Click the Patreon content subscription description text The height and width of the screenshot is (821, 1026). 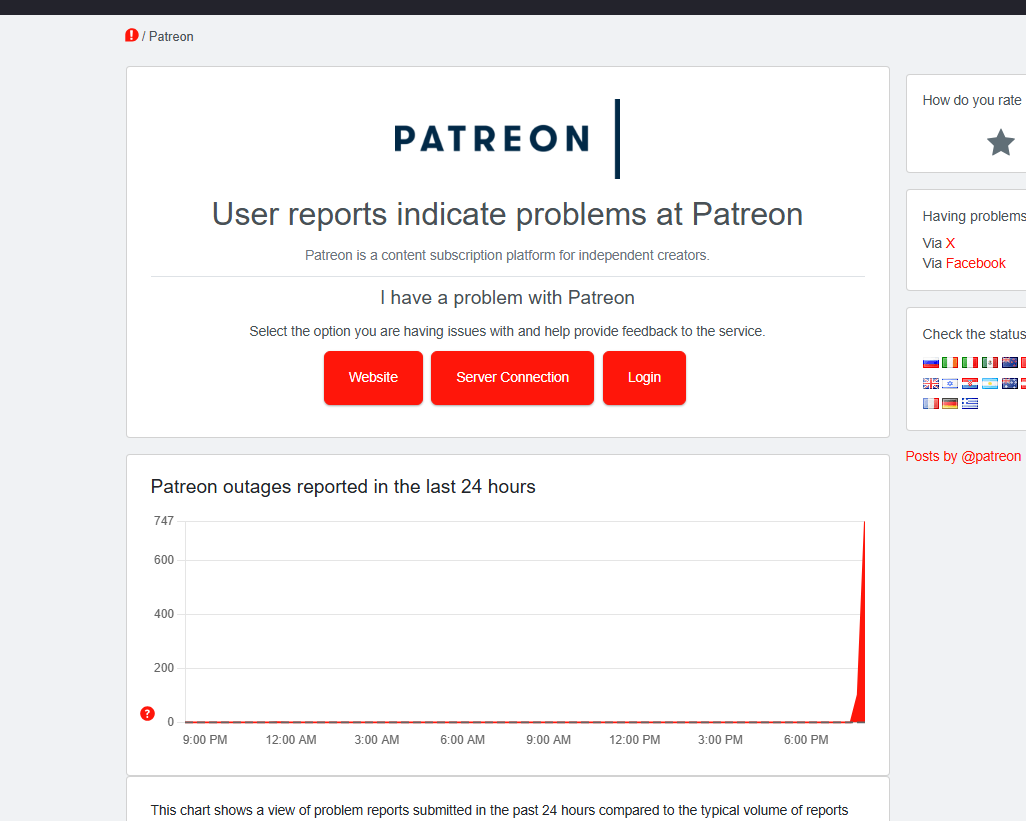pos(507,255)
